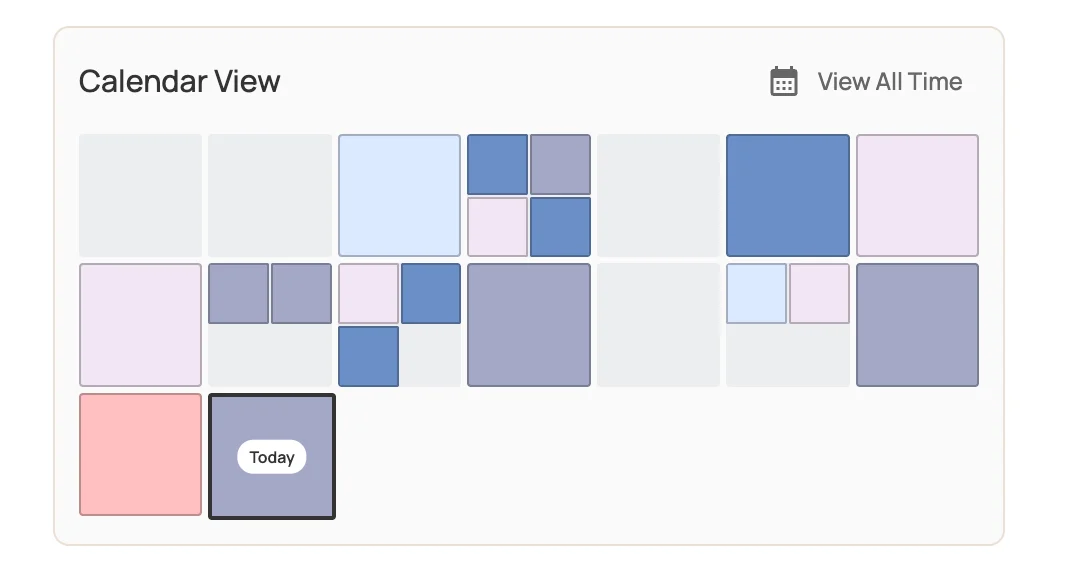Click bottom-left pink square in first-row four-square day
The height and width of the screenshot is (580, 1068).
[497, 227]
